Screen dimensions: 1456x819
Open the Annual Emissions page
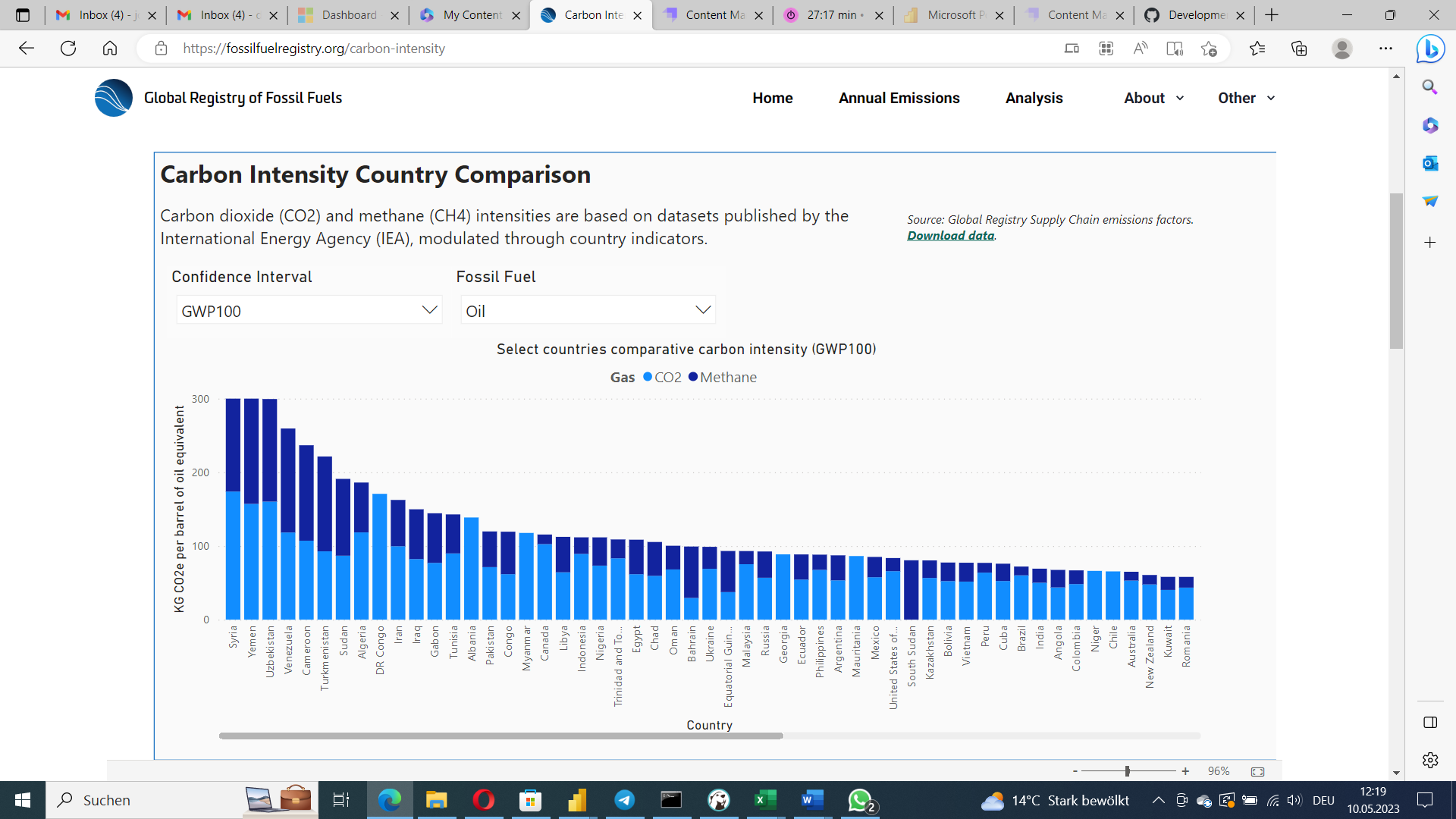tap(899, 98)
